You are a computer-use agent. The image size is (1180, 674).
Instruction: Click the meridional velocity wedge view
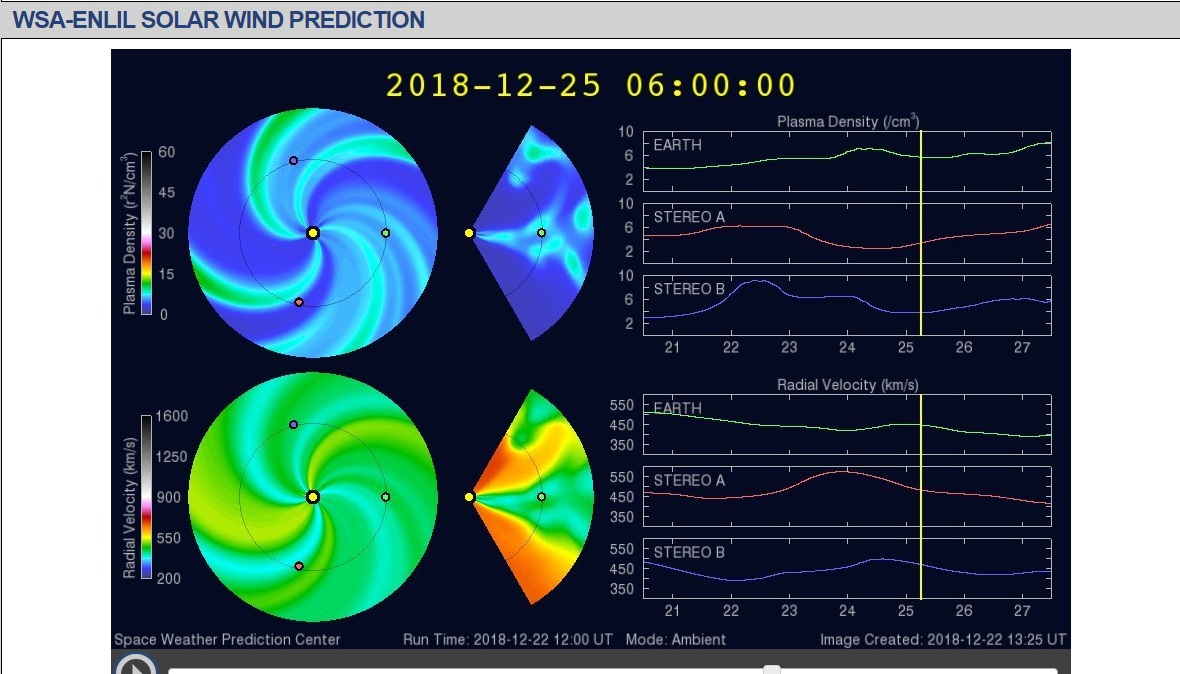coord(531,497)
